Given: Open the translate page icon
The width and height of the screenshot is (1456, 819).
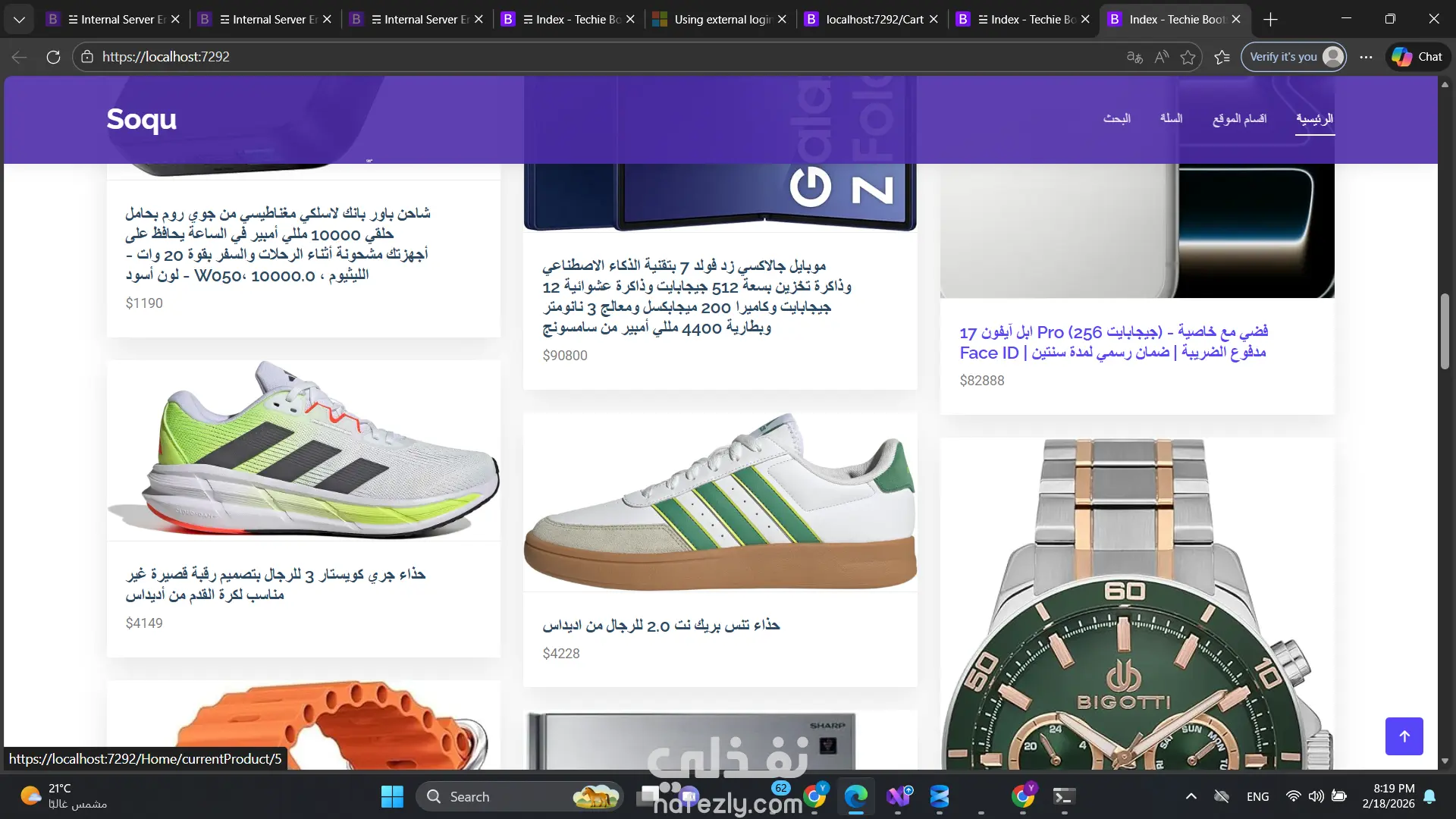Looking at the screenshot, I should click(1134, 57).
